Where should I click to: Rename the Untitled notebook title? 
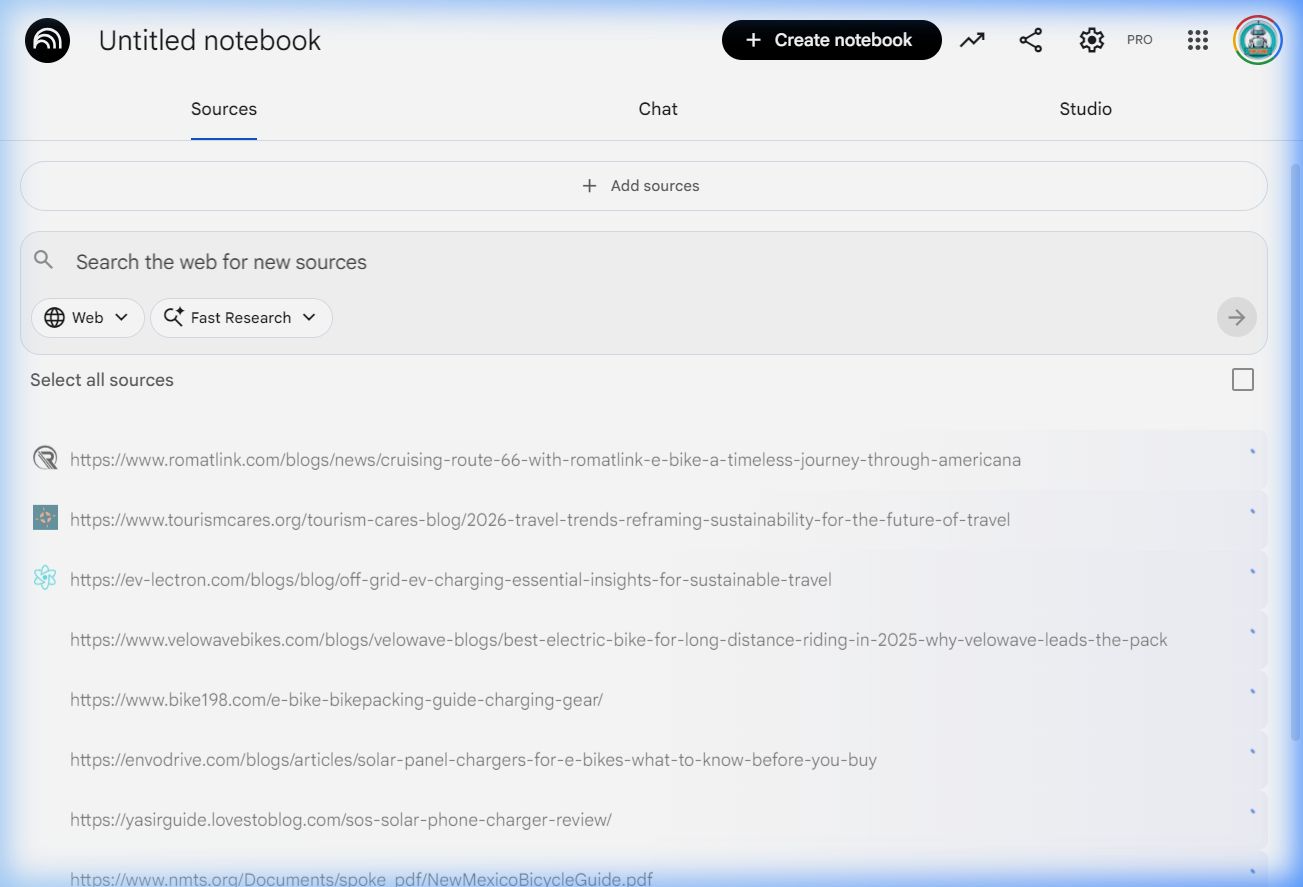tap(210, 41)
